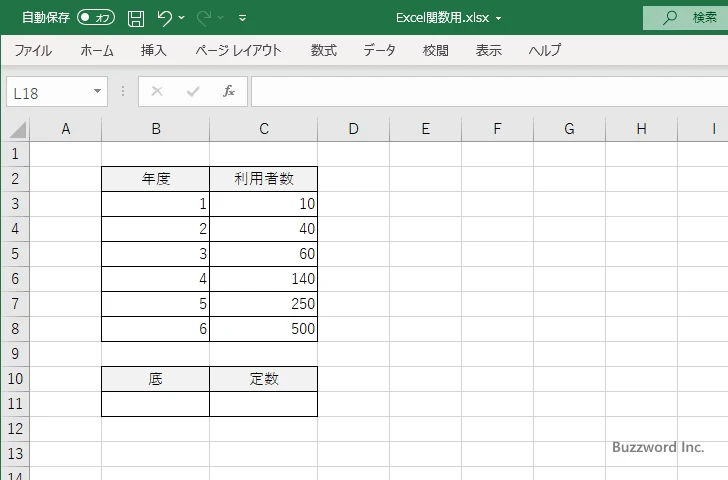
Task: Switch to the 数式 tab
Action: click(324, 50)
